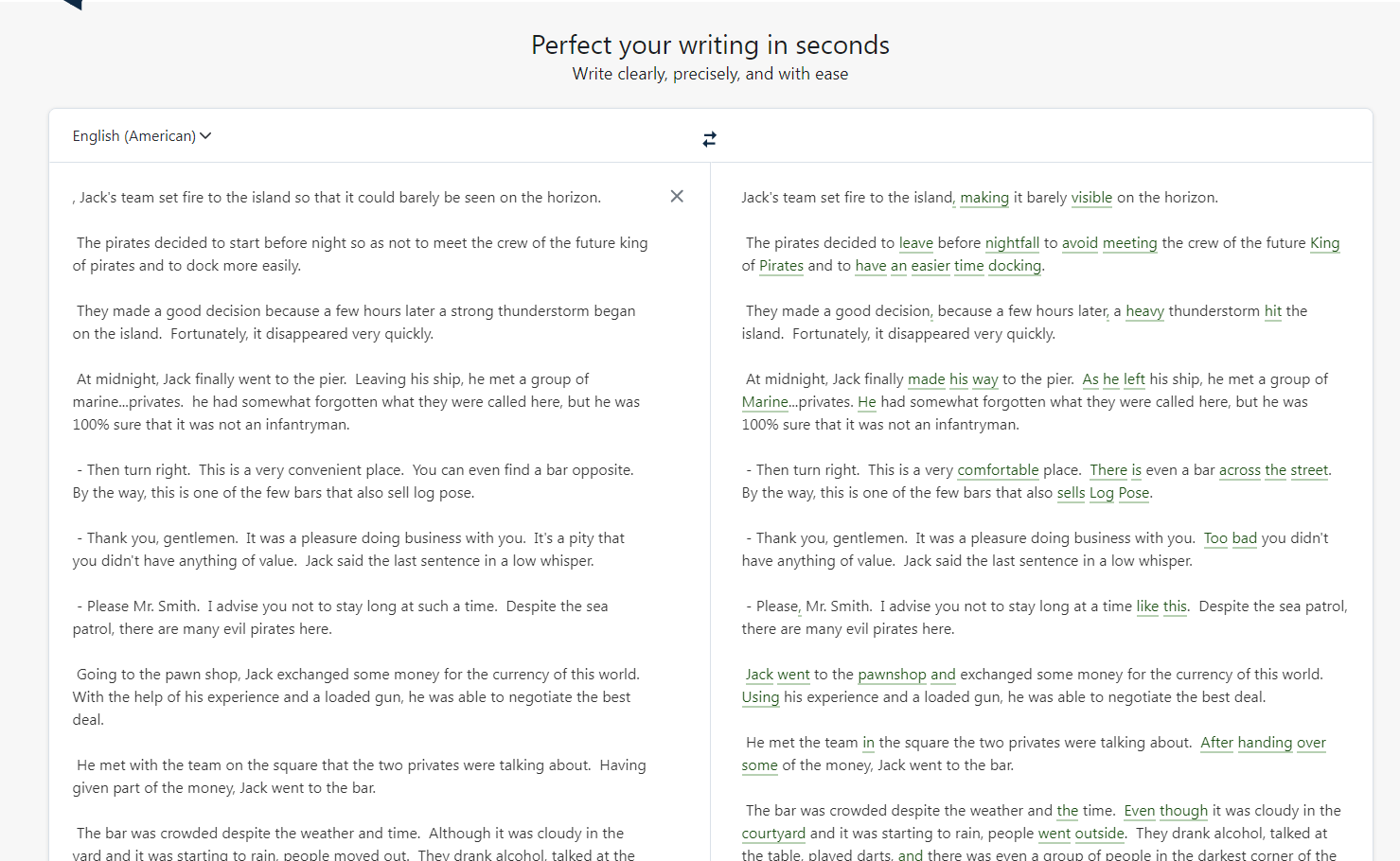1400x861 pixels.
Task: Clear the input text with X icon
Action: click(677, 197)
